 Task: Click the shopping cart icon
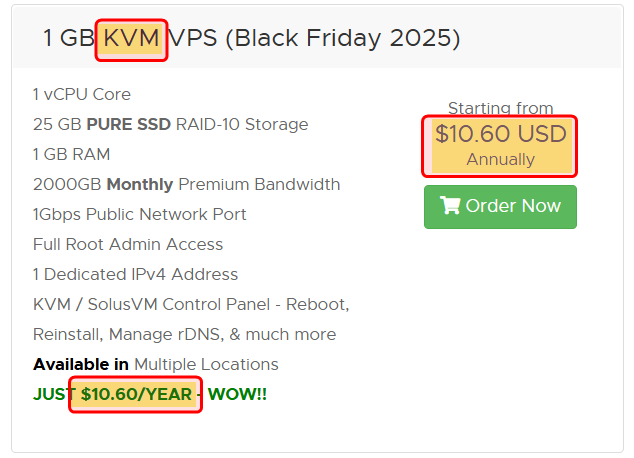click(x=450, y=206)
